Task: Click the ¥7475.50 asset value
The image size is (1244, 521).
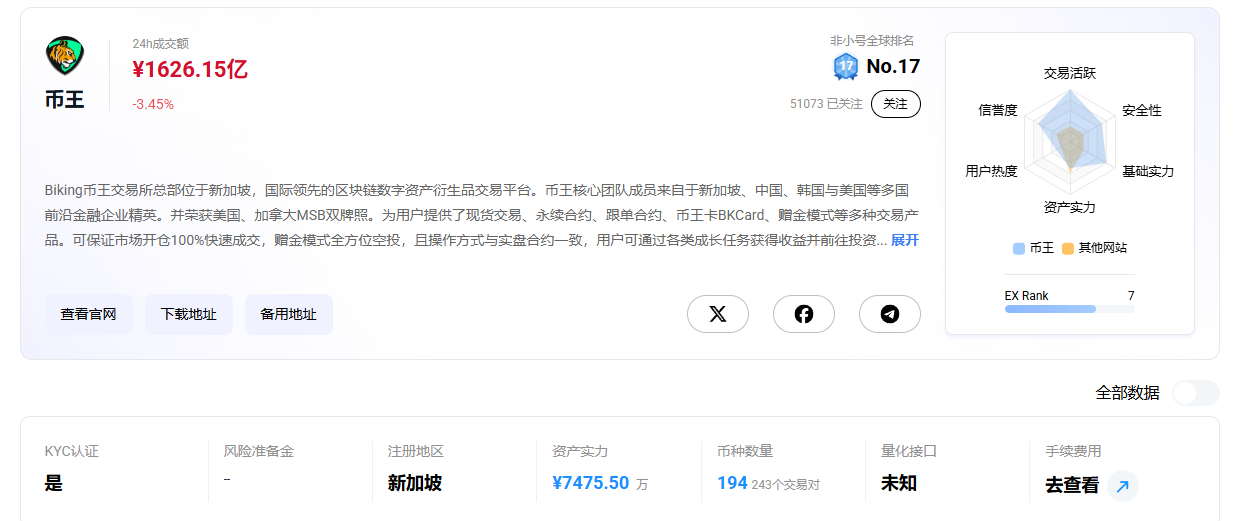Action: point(591,483)
